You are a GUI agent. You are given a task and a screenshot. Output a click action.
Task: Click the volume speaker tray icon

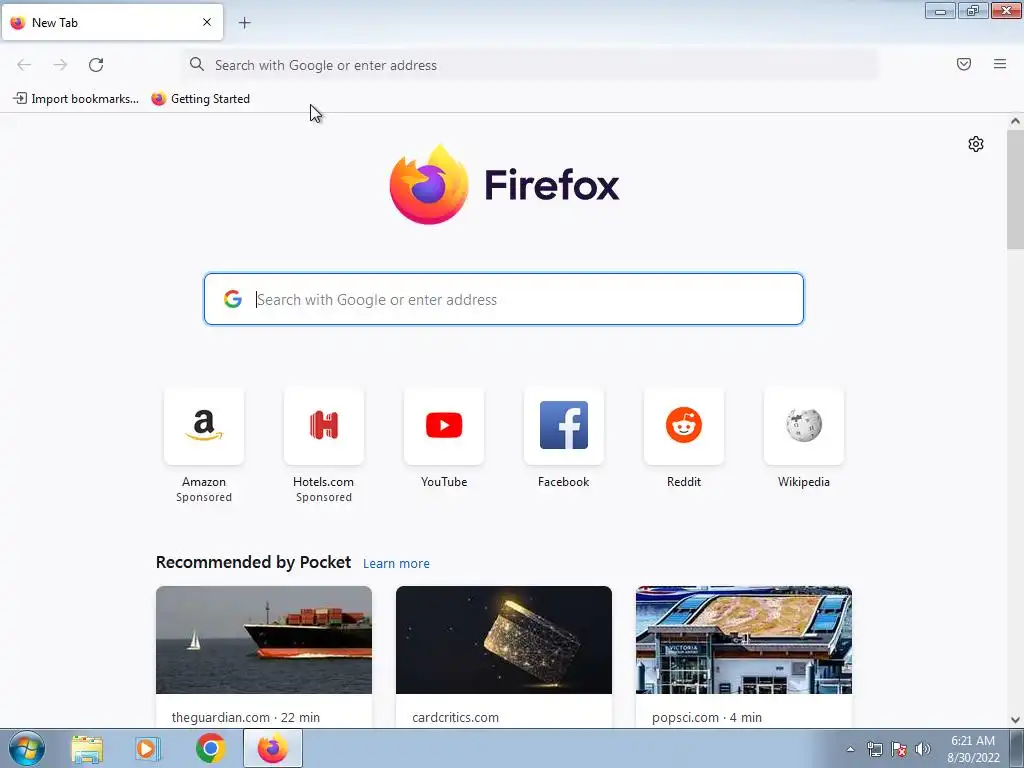pyautogui.click(x=923, y=749)
